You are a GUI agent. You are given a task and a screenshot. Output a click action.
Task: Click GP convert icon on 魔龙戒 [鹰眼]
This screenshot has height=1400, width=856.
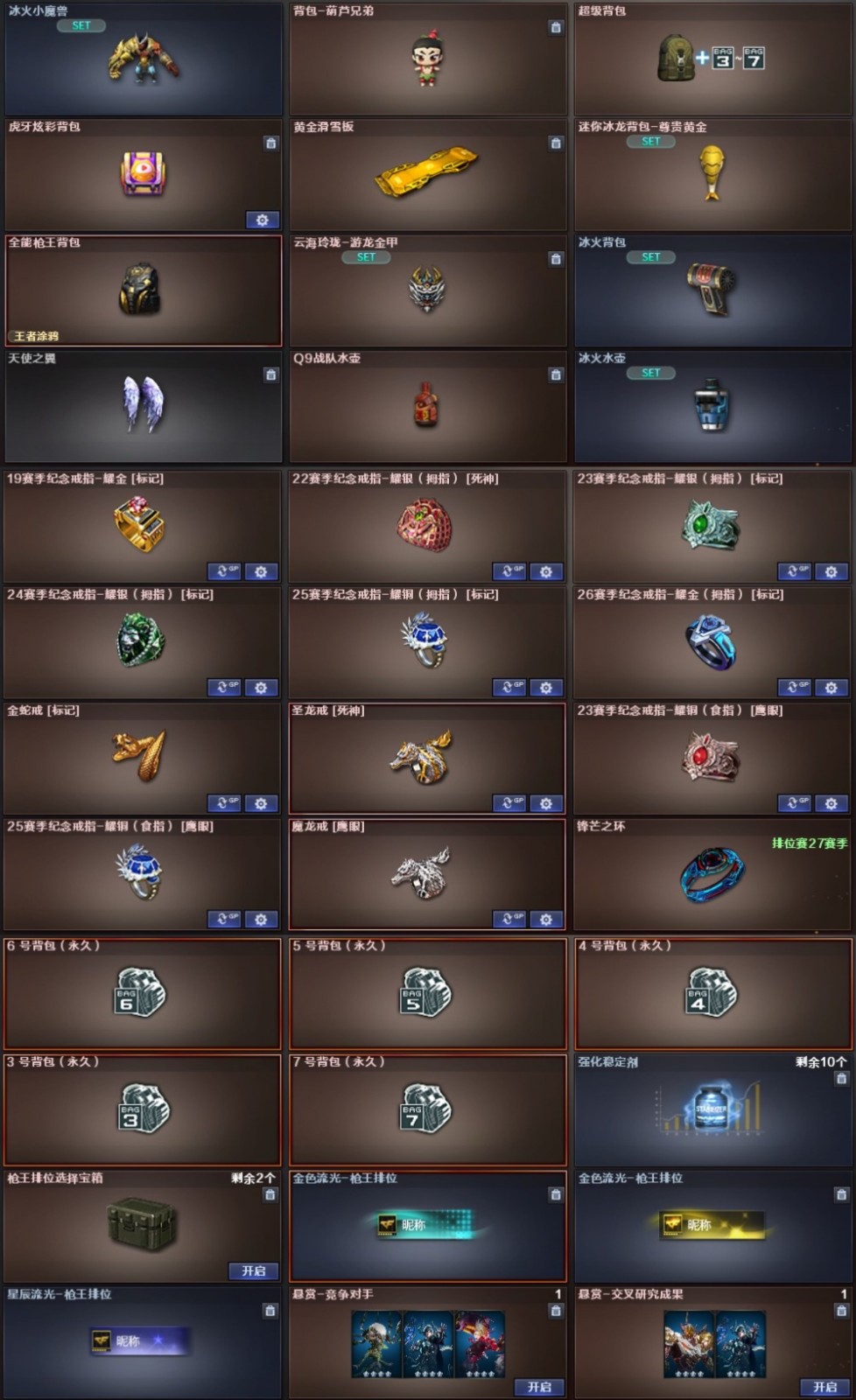(x=509, y=919)
